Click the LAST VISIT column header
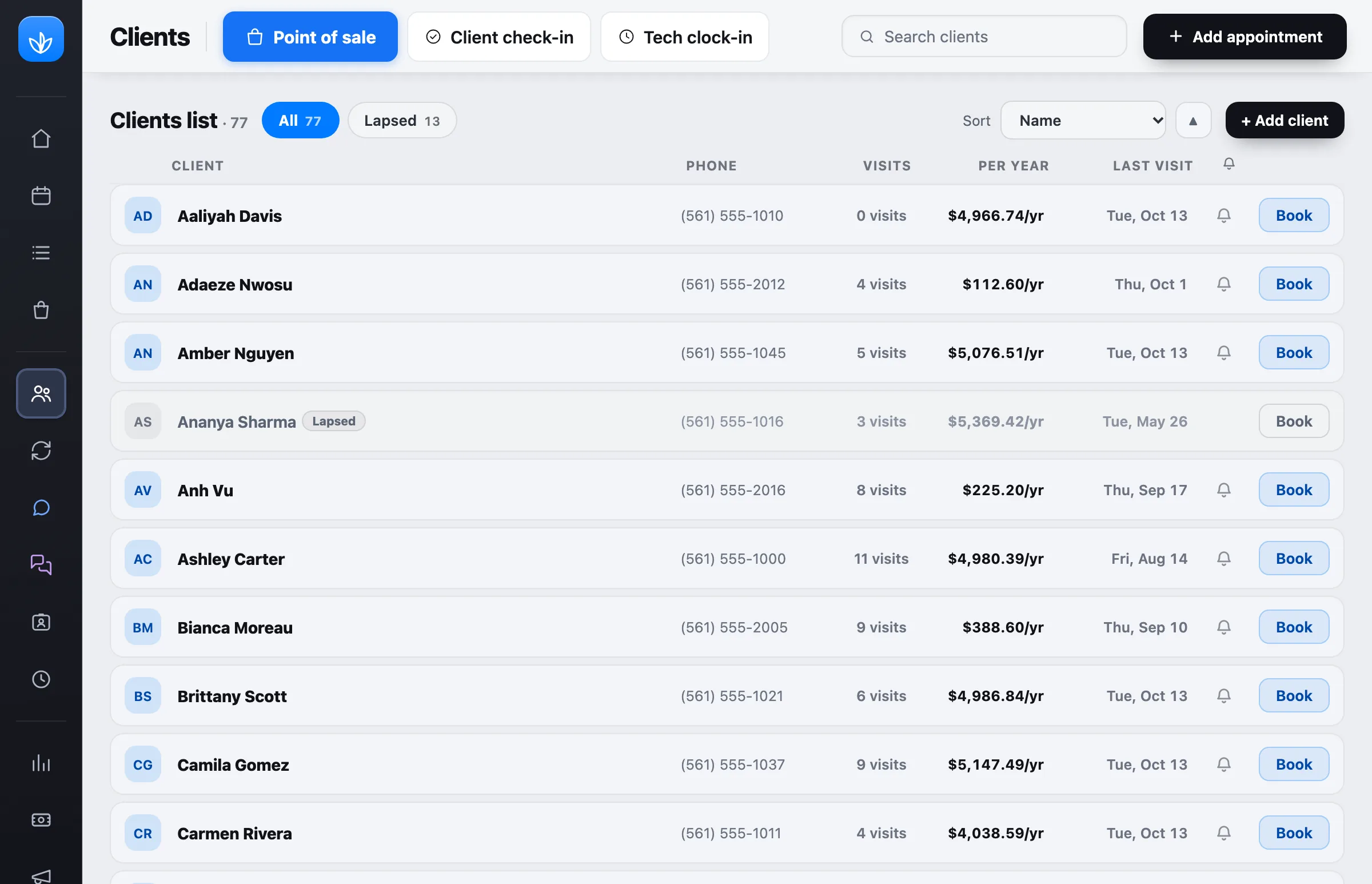This screenshot has height=884, width=1372. coord(1152,166)
